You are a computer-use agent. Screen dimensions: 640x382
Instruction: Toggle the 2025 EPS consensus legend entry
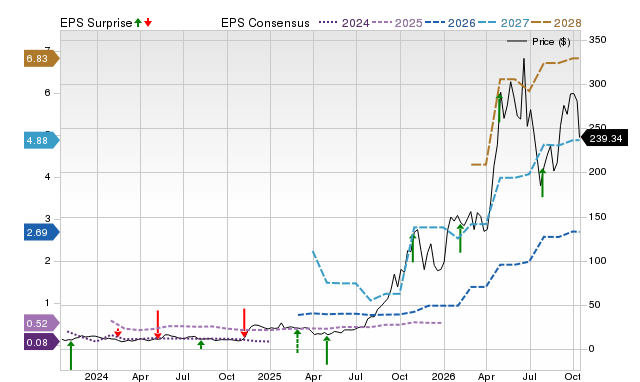pyautogui.click(x=397, y=23)
